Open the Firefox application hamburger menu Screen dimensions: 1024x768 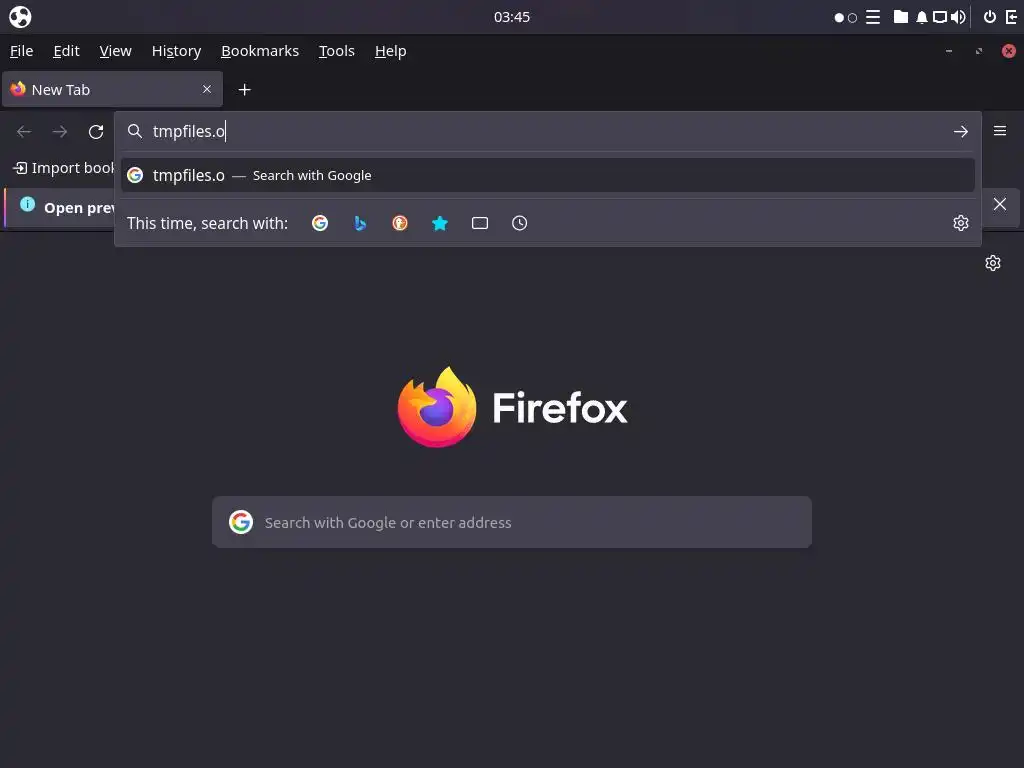[x=1000, y=131]
